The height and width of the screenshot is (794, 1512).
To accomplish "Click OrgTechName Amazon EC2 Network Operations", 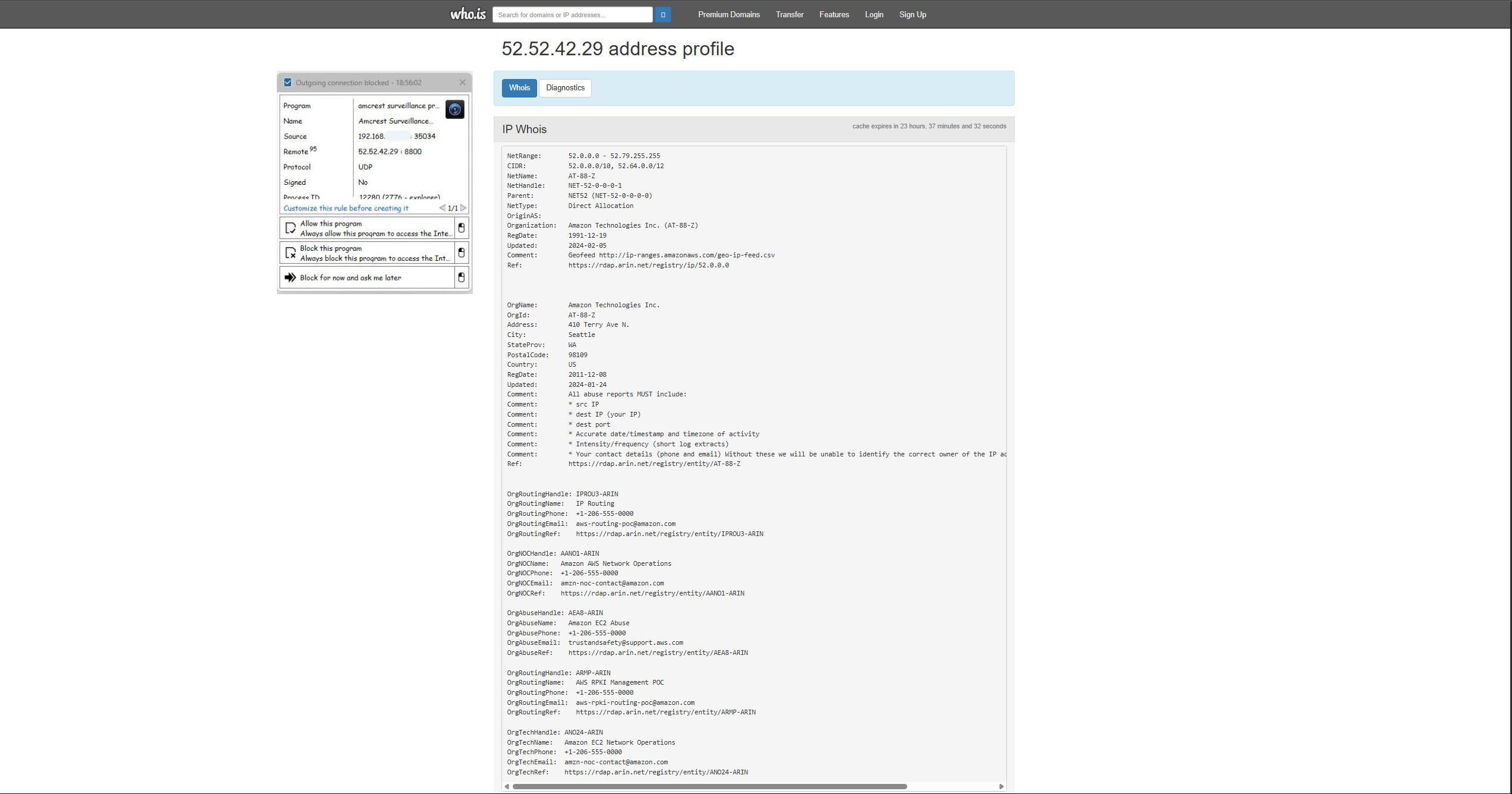I will pos(619,742).
